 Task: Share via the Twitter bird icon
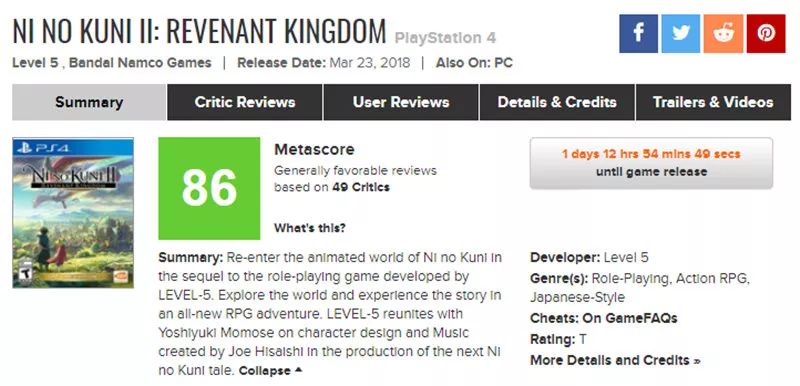coord(681,33)
